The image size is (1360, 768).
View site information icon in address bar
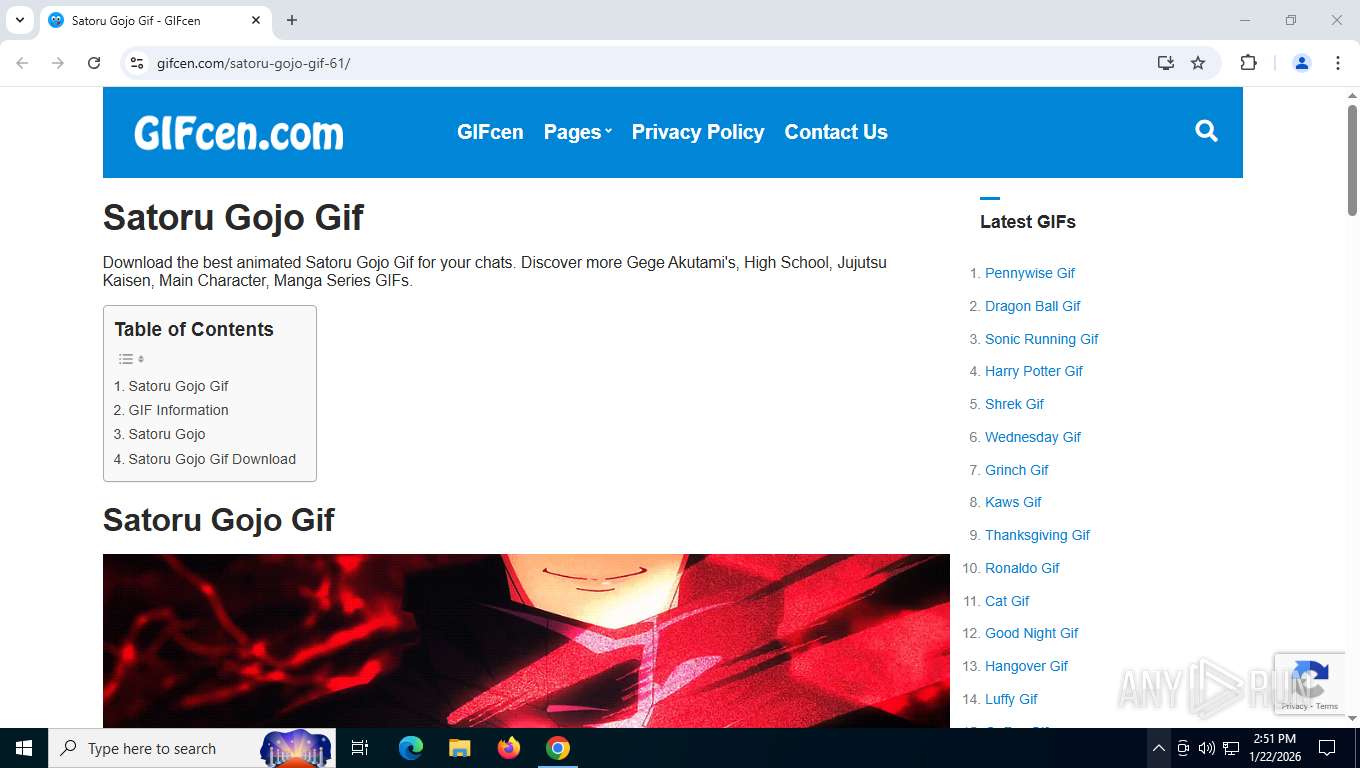138,63
